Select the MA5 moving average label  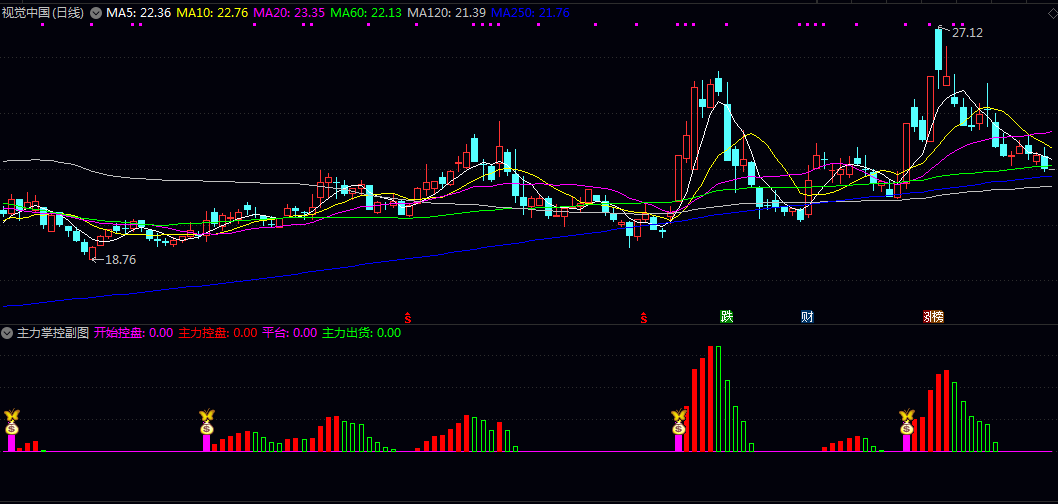point(139,13)
